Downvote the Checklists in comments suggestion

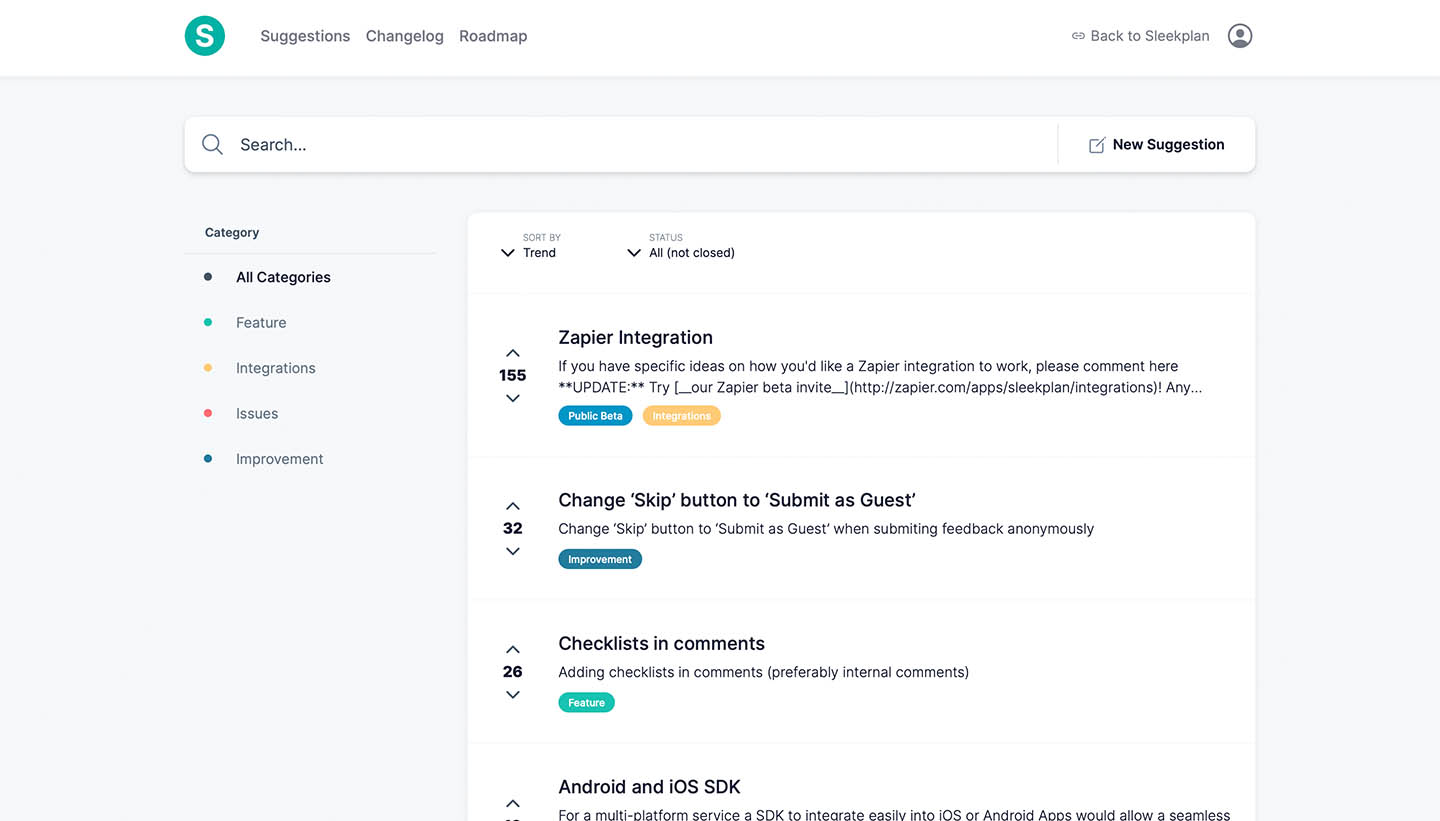point(513,694)
